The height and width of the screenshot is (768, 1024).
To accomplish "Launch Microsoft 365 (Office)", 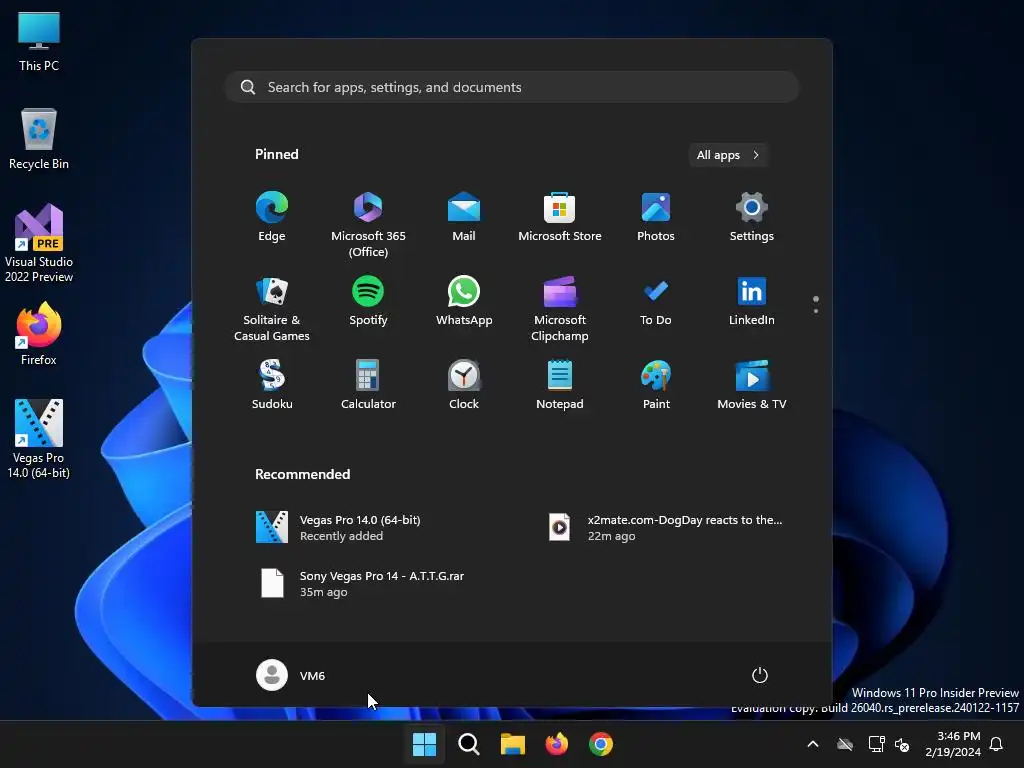I will click(x=368, y=225).
